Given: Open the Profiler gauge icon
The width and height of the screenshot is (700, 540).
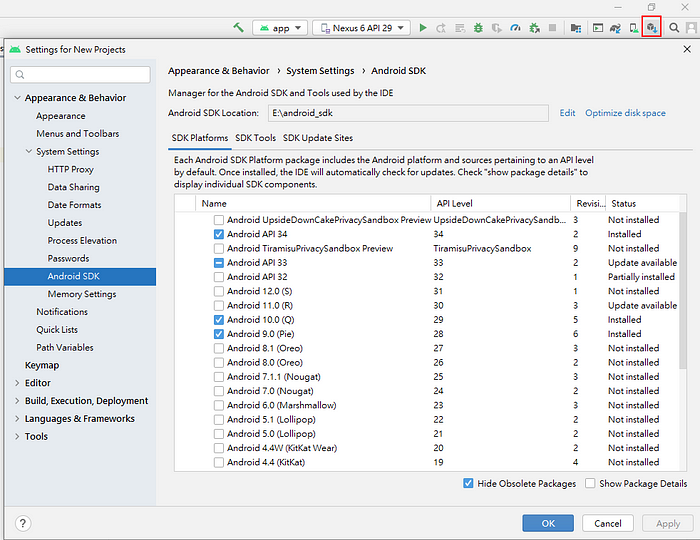Looking at the screenshot, I should (516, 28).
